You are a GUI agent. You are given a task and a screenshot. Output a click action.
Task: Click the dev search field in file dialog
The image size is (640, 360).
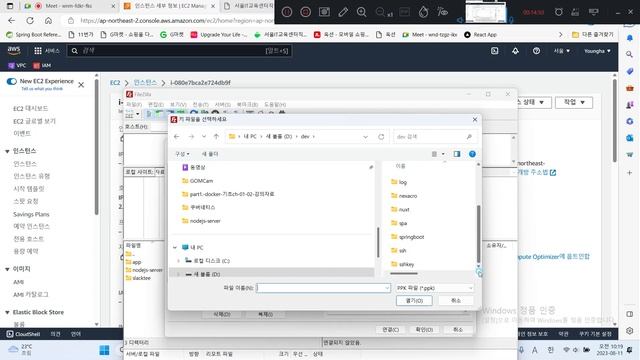[434, 137]
